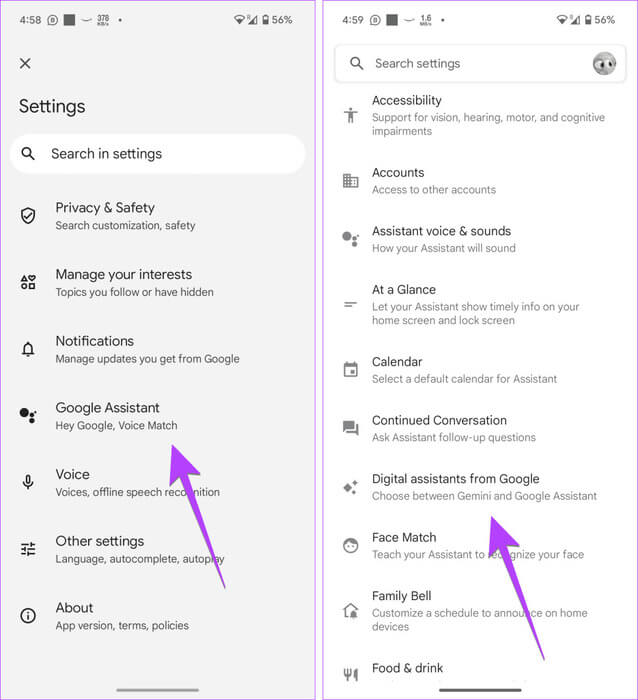Open Manage your interests
The image size is (638, 700).
158,283
